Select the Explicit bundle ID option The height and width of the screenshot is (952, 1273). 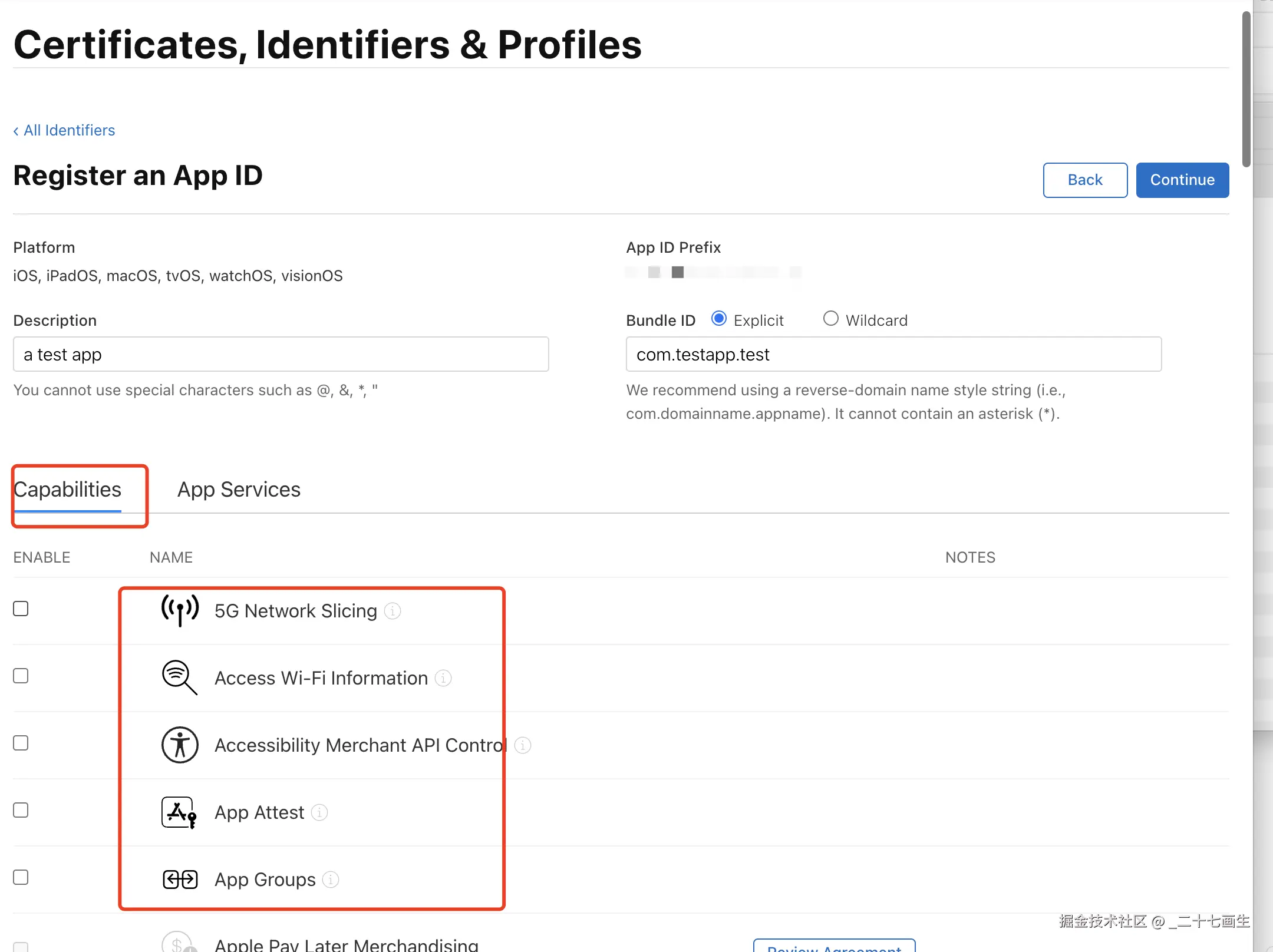click(x=718, y=319)
